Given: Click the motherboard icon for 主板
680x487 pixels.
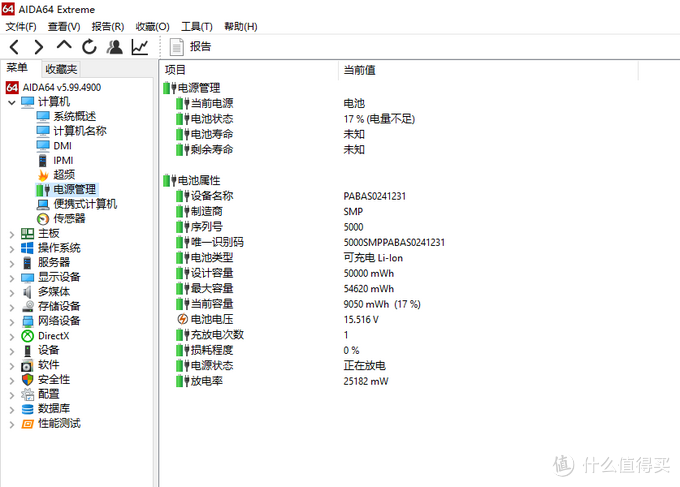Looking at the screenshot, I should pos(27,234).
